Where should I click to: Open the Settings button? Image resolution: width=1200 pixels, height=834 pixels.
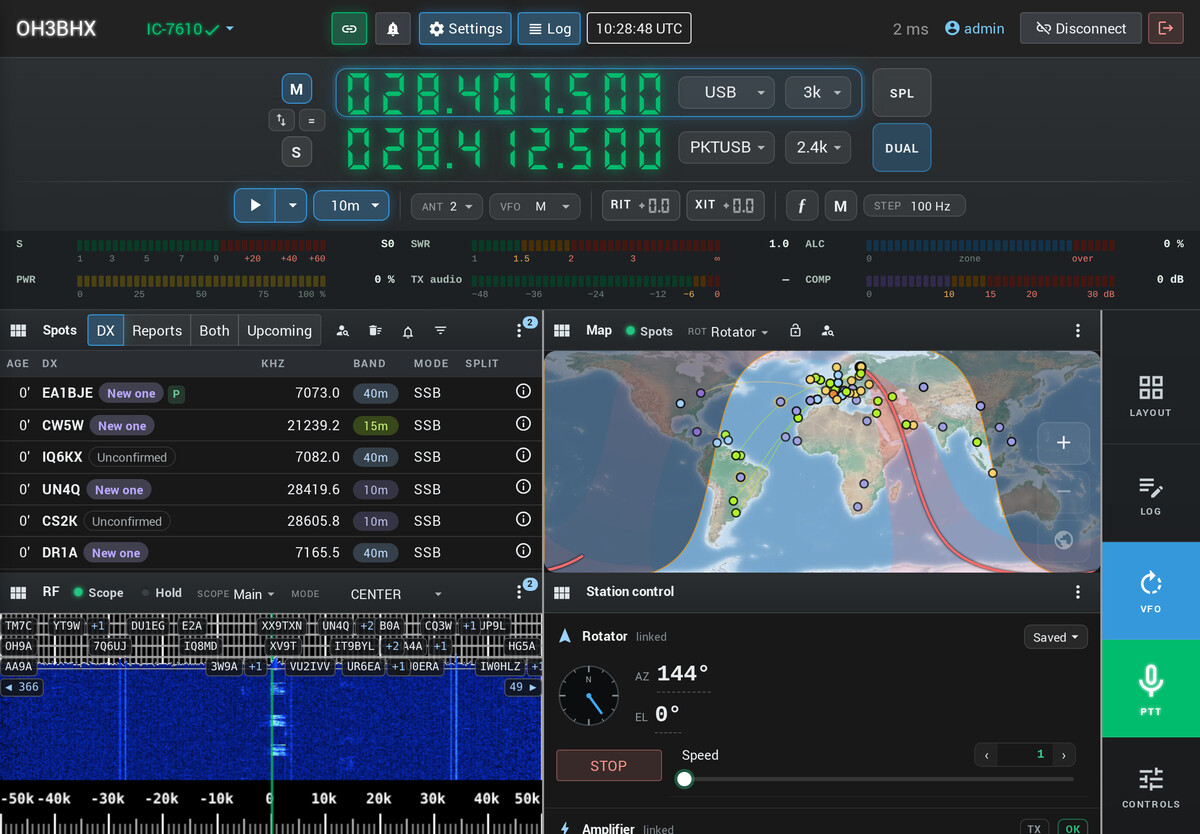click(x=465, y=29)
